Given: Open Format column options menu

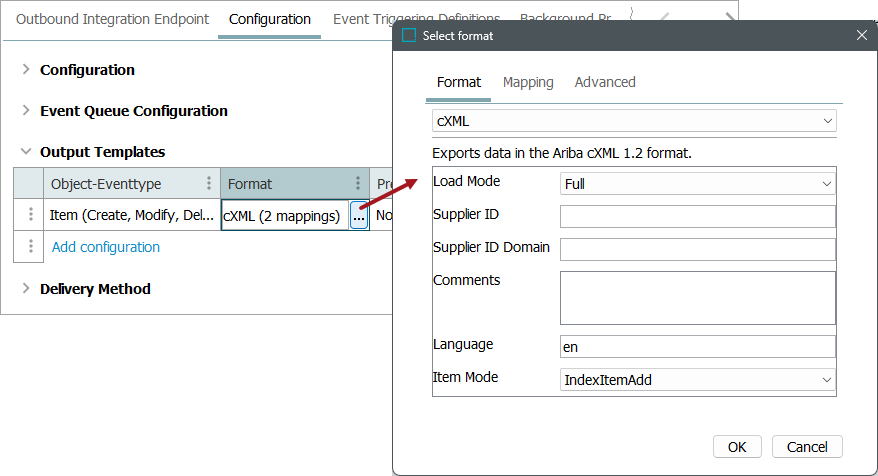Looking at the screenshot, I should (x=358, y=184).
